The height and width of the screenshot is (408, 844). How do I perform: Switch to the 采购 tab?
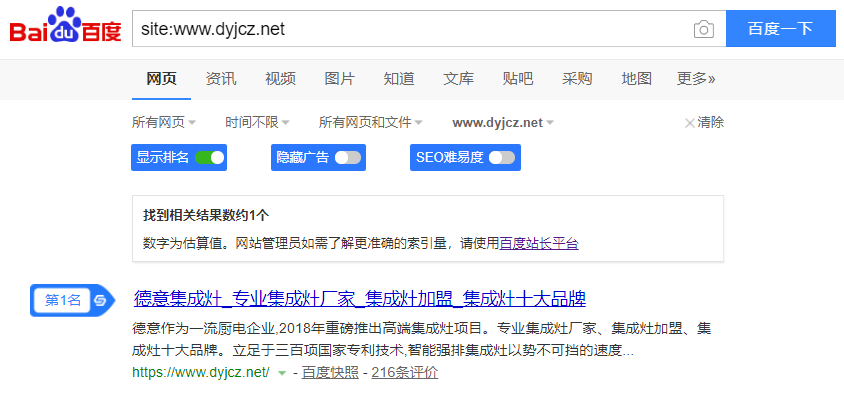pyautogui.click(x=577, y=79)
